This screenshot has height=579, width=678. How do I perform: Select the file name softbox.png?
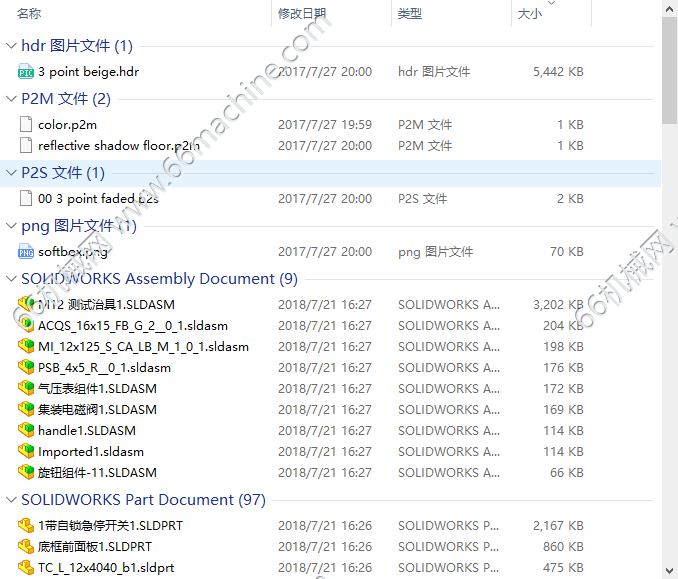[x=73, y=252]
